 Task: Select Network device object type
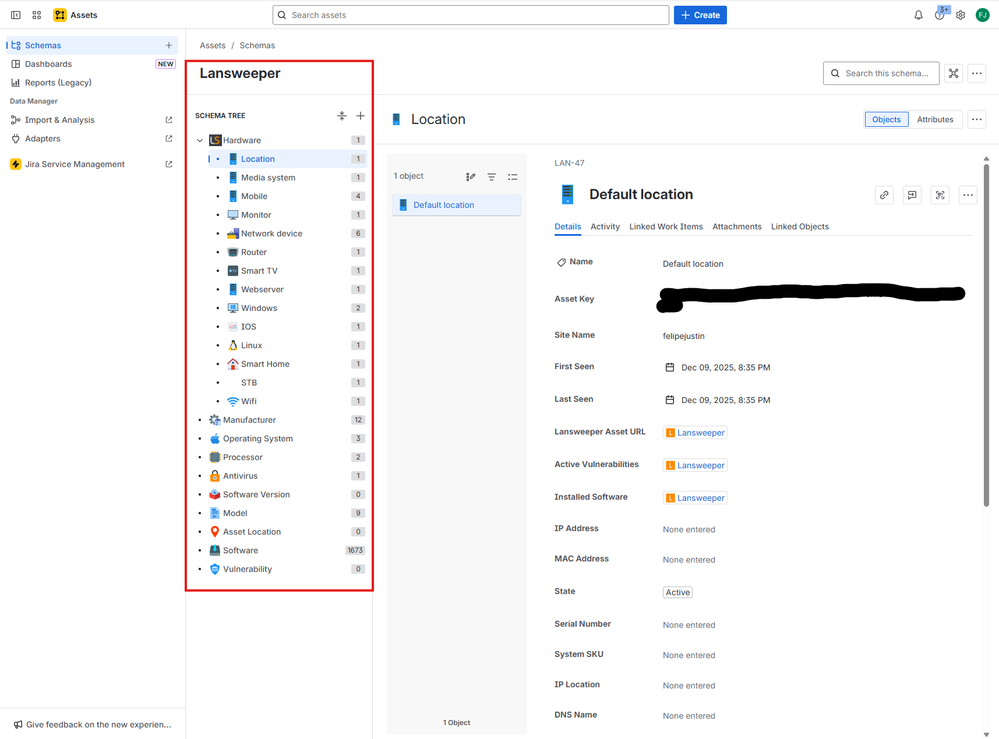tap(271, 233)
